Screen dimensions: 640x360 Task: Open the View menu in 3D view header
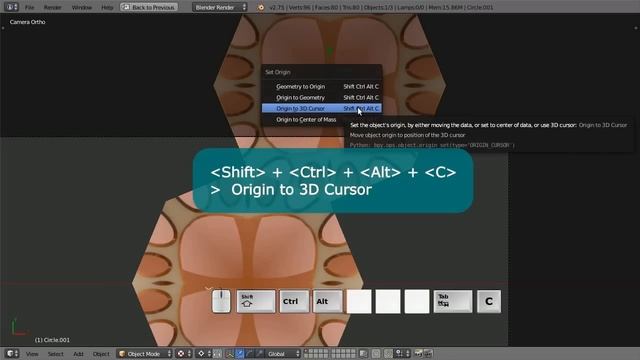(x=32, y=354)
